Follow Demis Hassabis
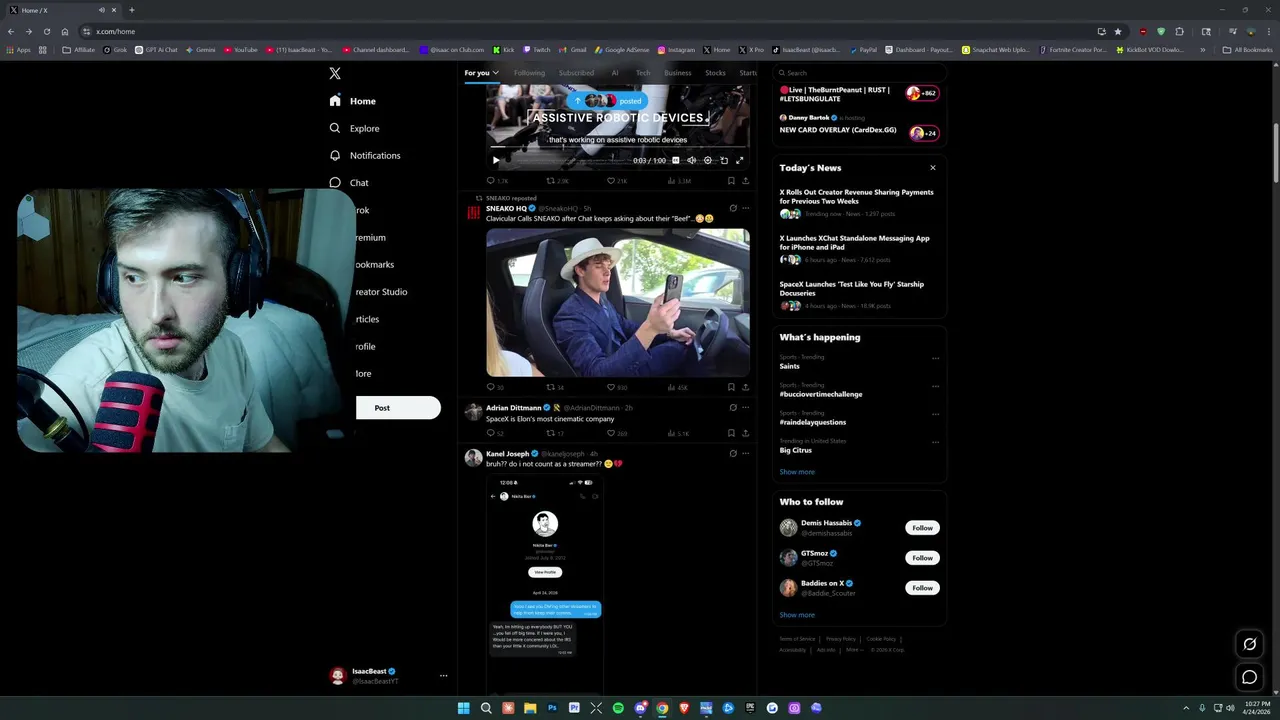Image resolution: width=1280 pixels, height=720 pixels. (922, 528)
